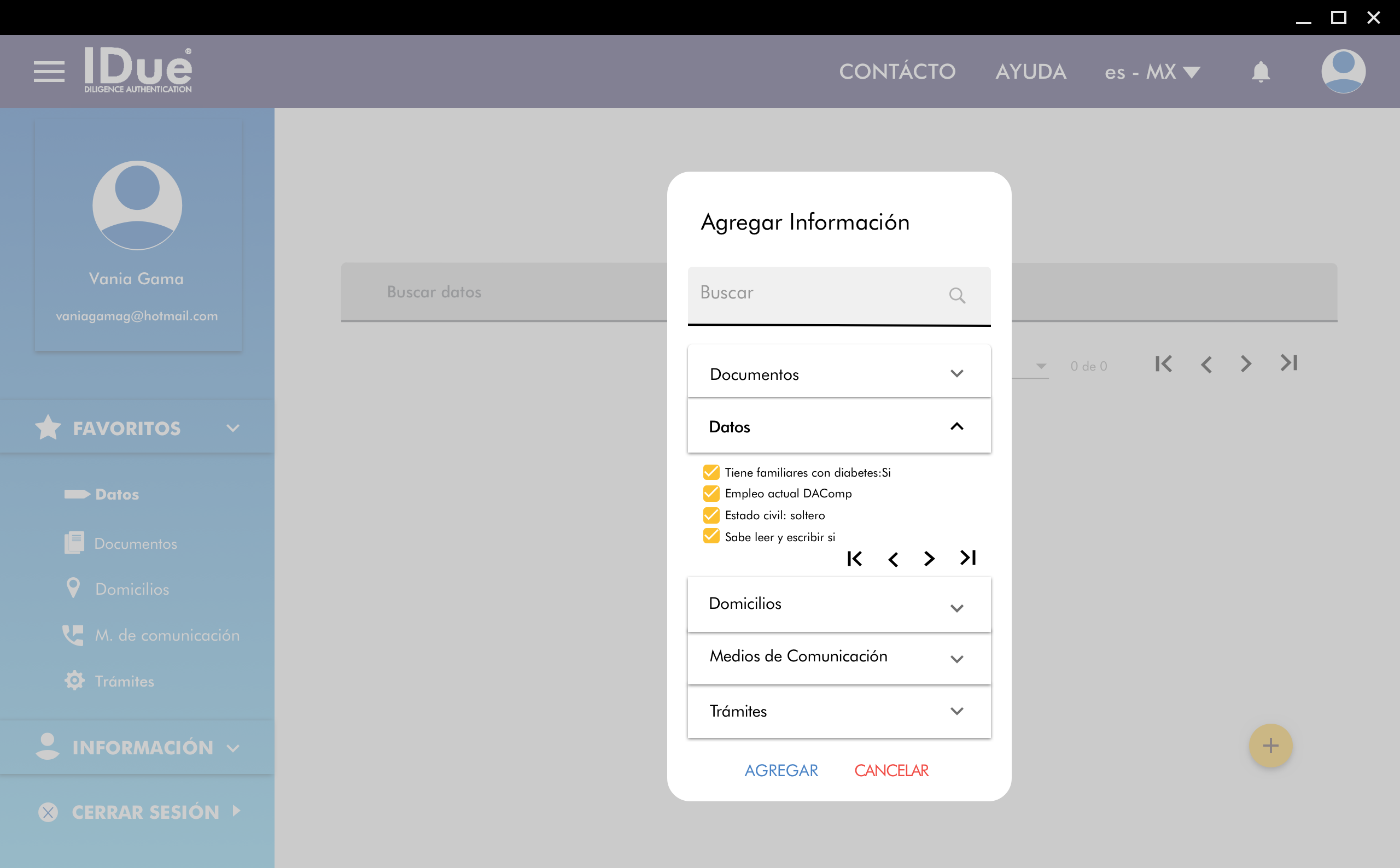
Task: Open the CONTÁCTO menu item
Action: [897, 72]
